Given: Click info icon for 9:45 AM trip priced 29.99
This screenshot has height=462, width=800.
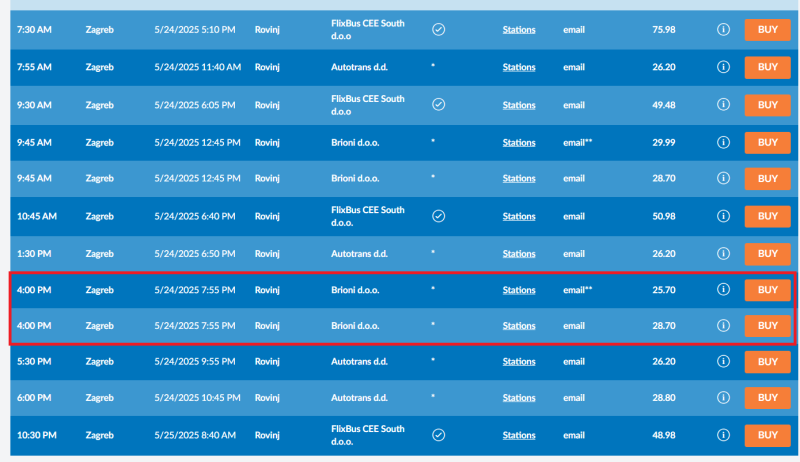Looking at the screenshot, I should tap(723, 142).
